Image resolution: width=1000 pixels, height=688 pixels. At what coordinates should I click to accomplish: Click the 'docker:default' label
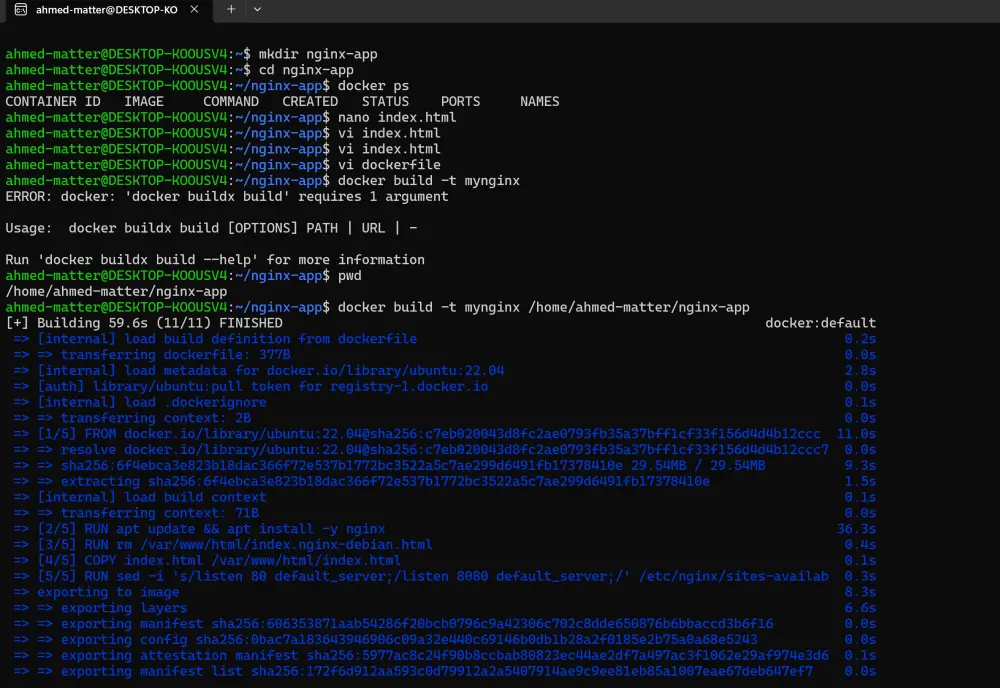820,323
